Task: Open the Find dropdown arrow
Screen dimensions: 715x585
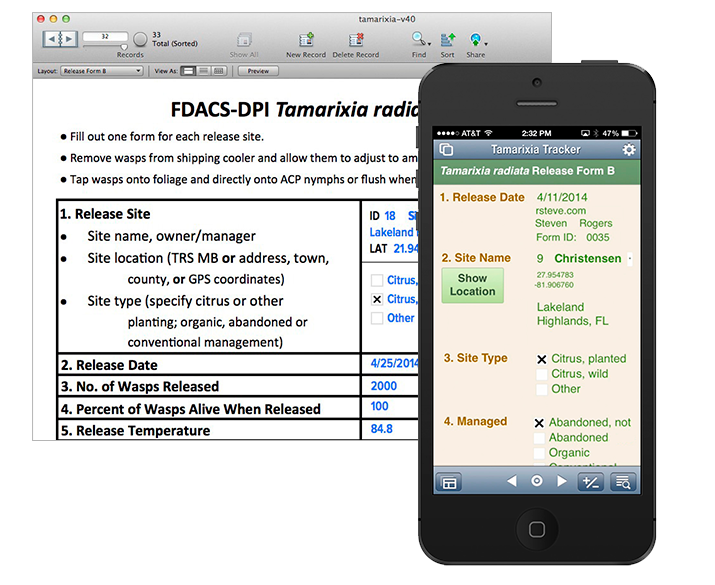Action: click(x=429, y=44)
